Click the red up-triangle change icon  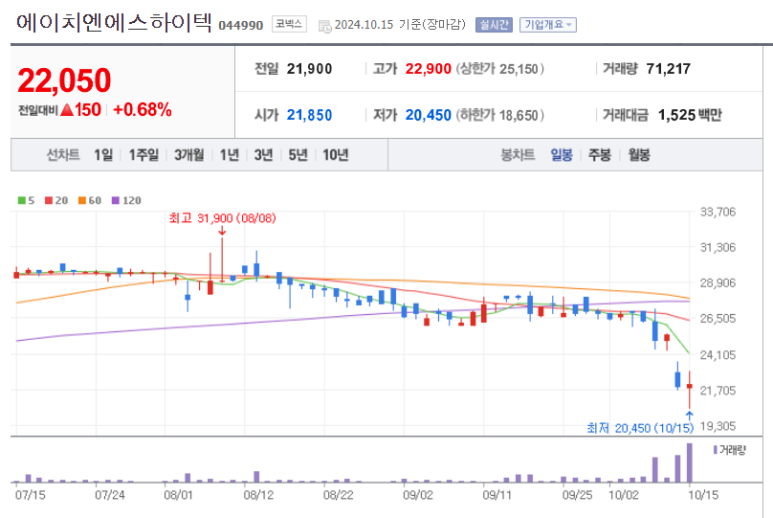(x=67, y=109)
